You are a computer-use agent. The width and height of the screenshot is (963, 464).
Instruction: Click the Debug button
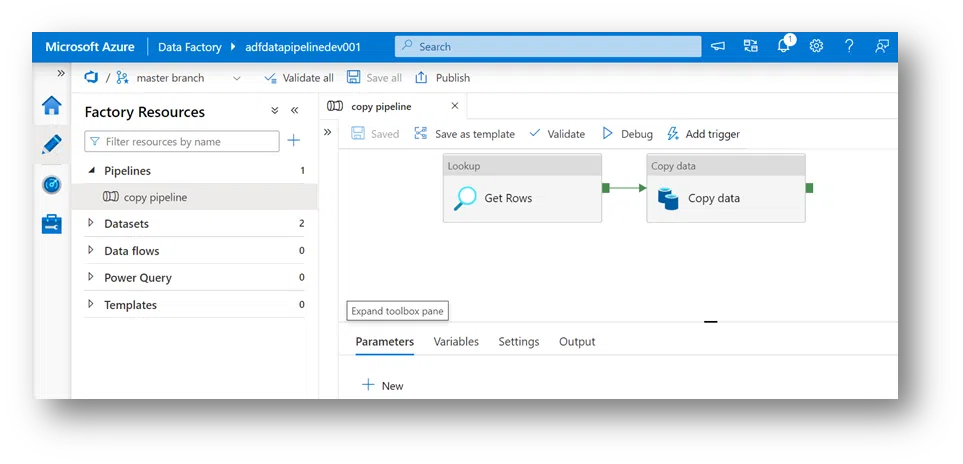pyautogui.click(x=627, y=134)
